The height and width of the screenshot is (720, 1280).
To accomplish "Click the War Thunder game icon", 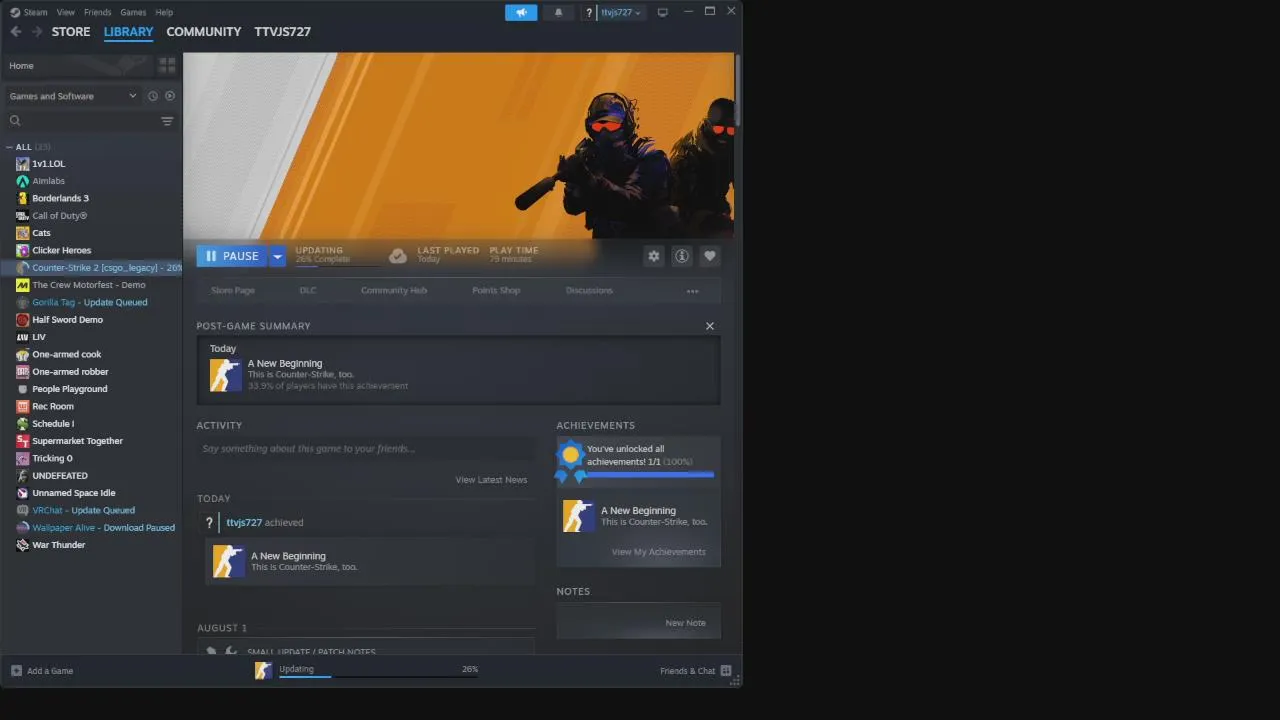I will [x=22, y=545].
